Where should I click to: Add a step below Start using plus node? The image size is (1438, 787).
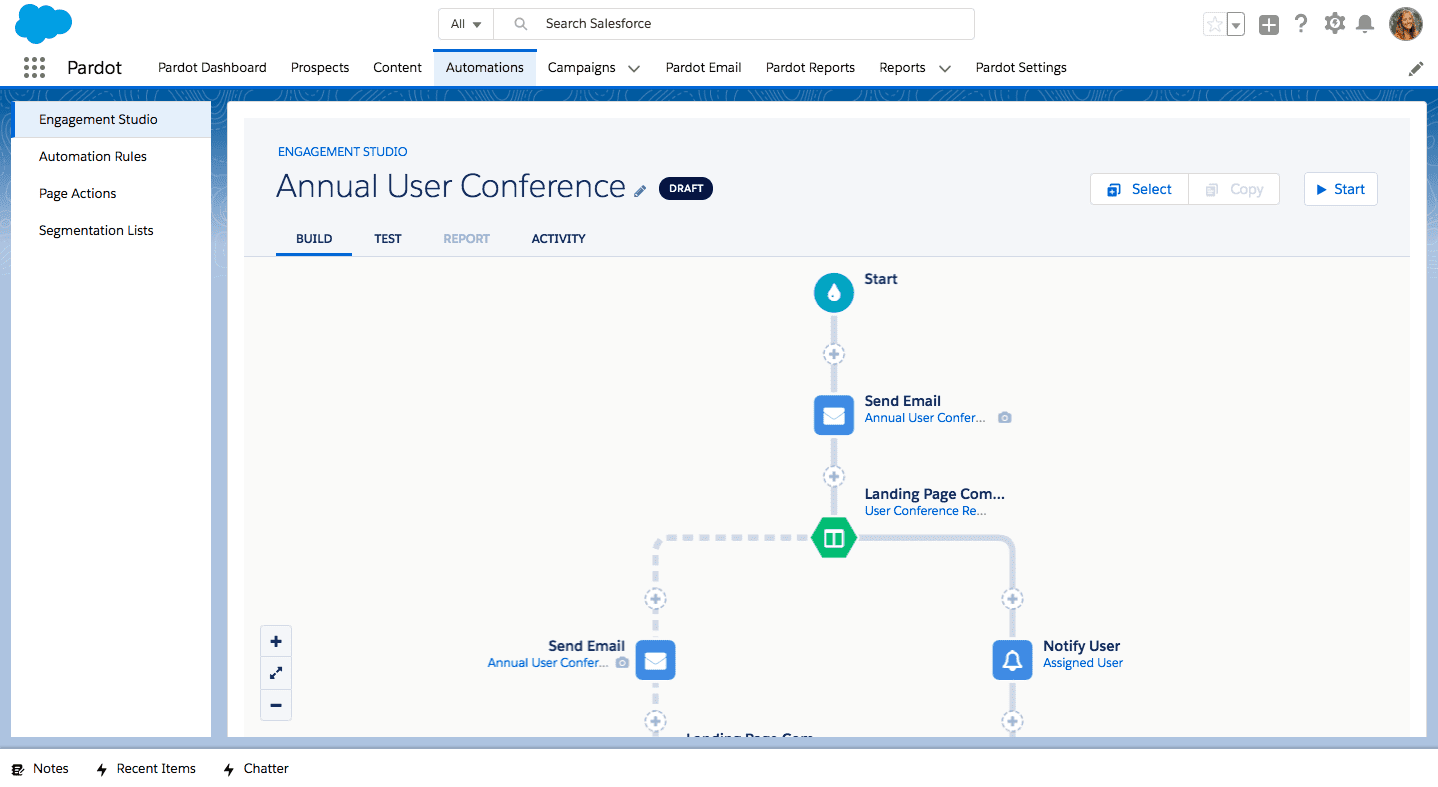point(833,353)
